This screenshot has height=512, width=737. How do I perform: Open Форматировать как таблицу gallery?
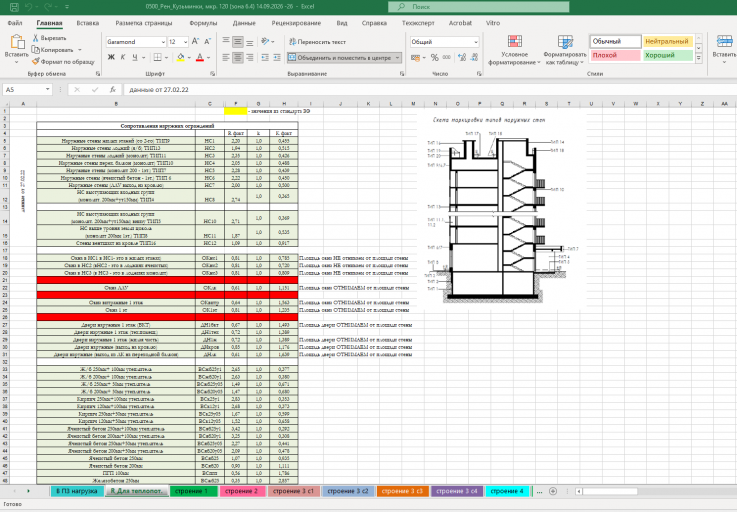(565, 50)
